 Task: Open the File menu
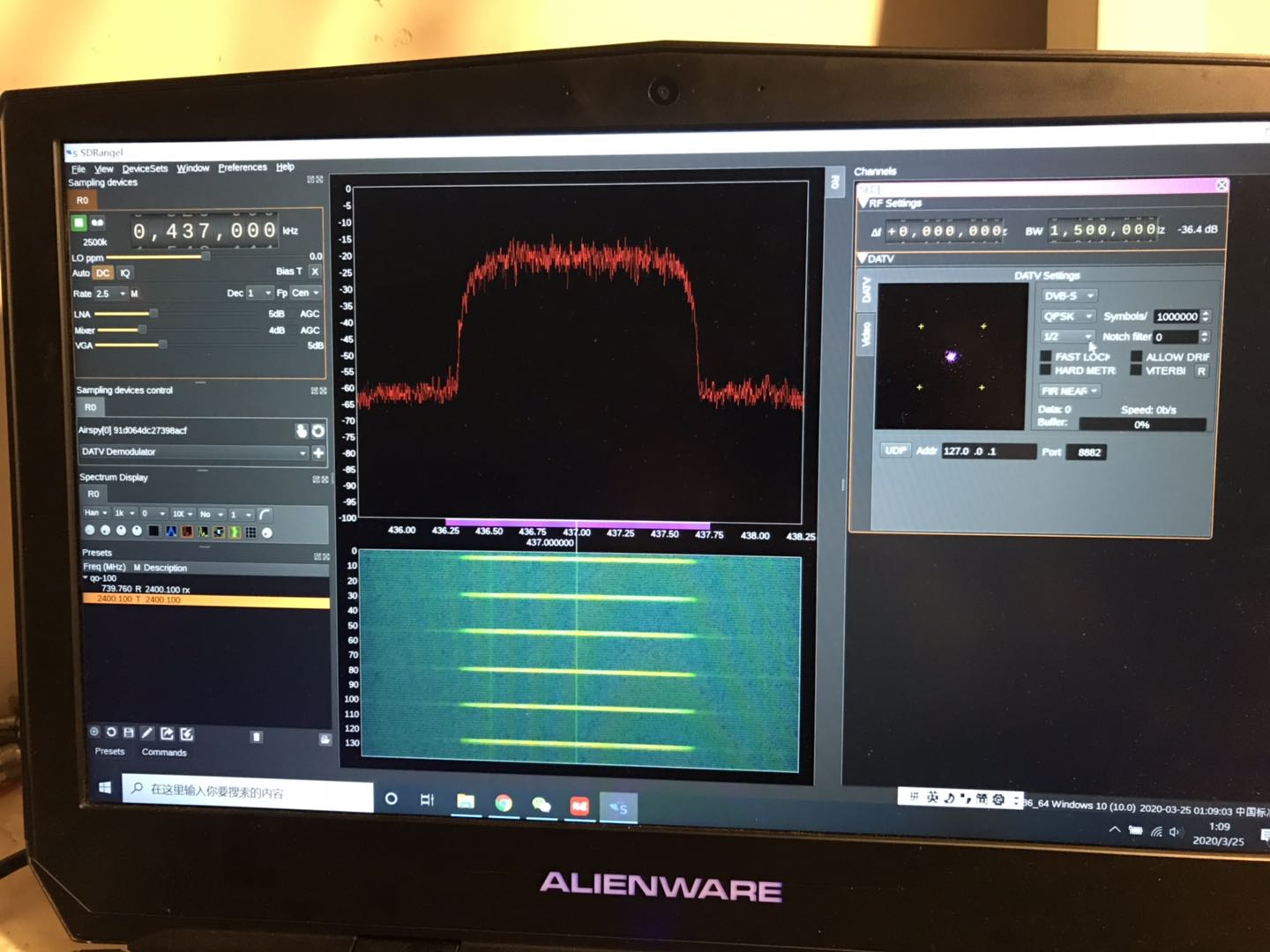78,169
